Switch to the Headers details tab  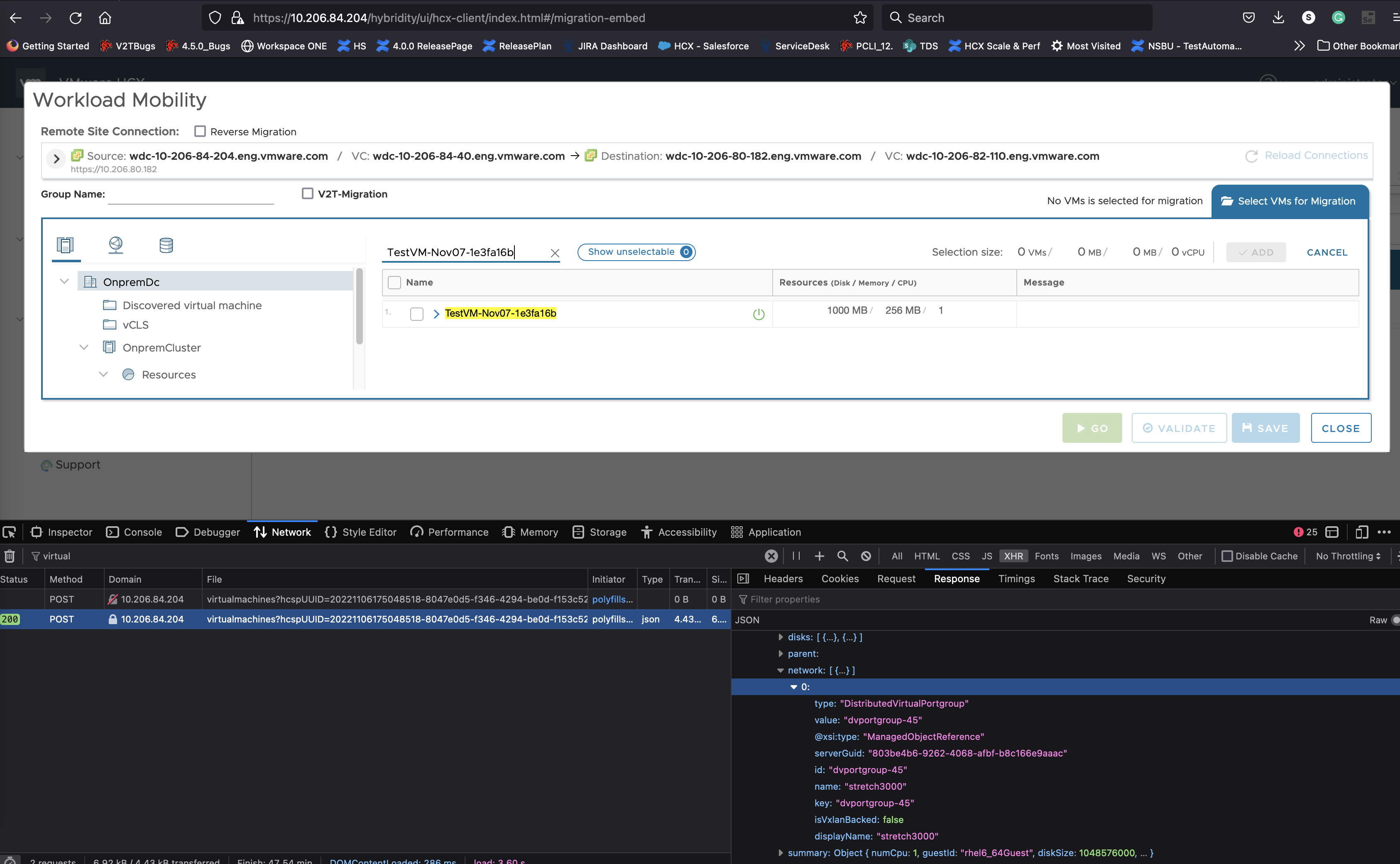point(783,579)
